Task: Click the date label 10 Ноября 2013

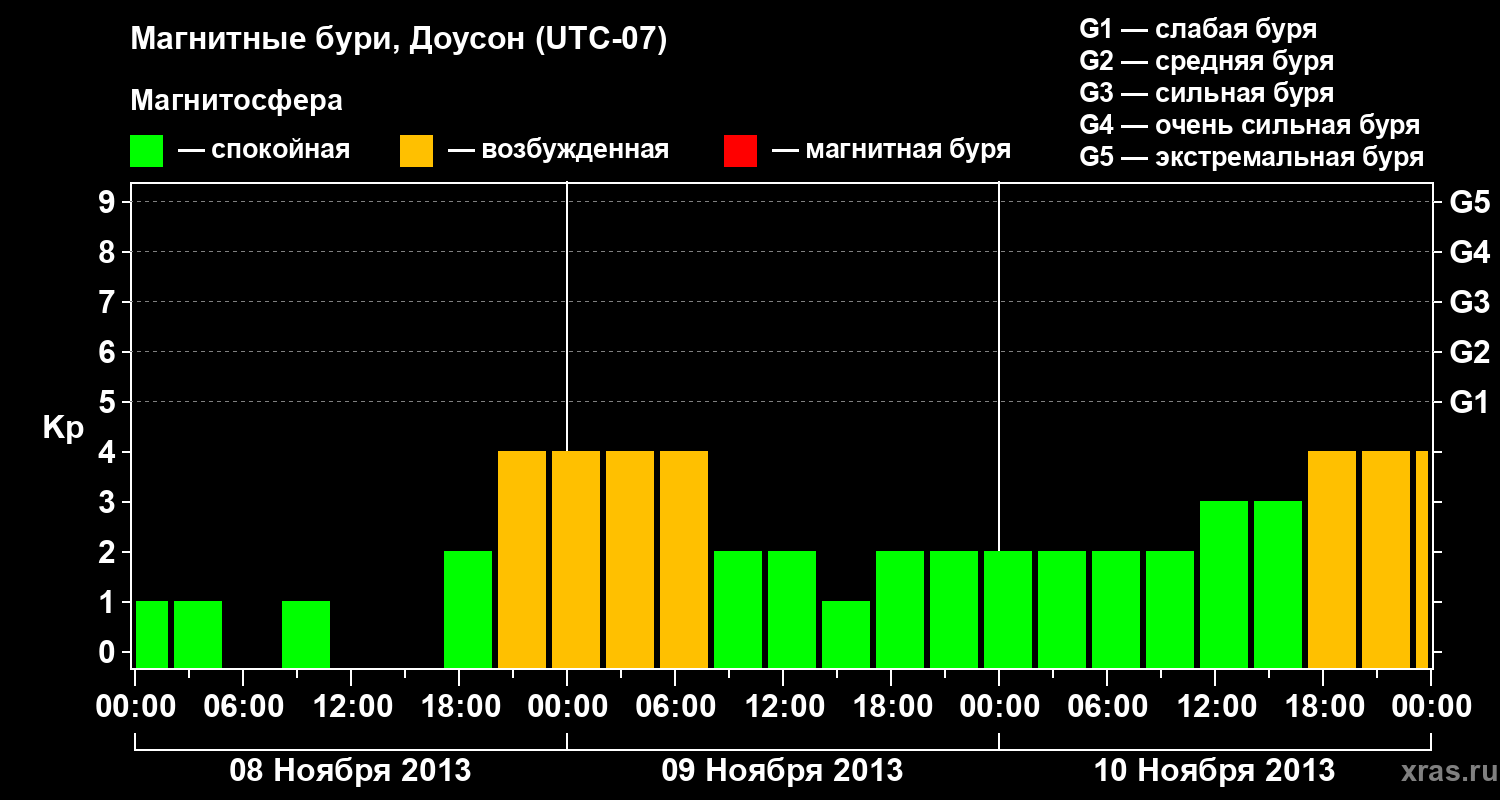Action: tap(1214, 771)
